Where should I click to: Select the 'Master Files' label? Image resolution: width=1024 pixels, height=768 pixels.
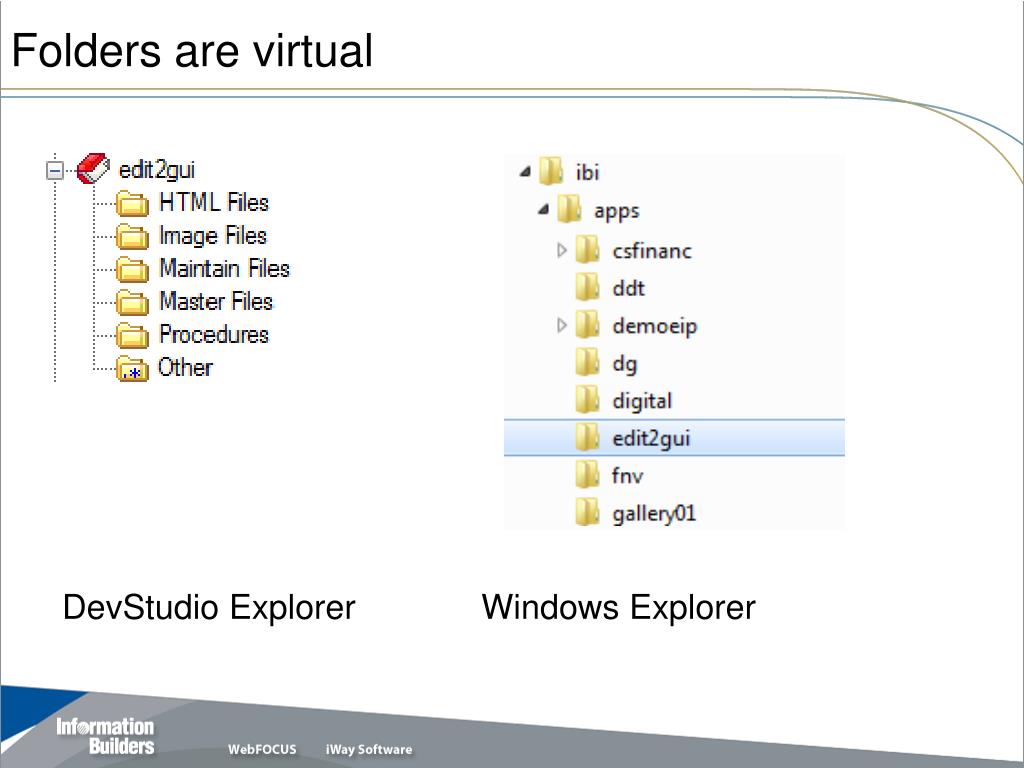point(216,301)
